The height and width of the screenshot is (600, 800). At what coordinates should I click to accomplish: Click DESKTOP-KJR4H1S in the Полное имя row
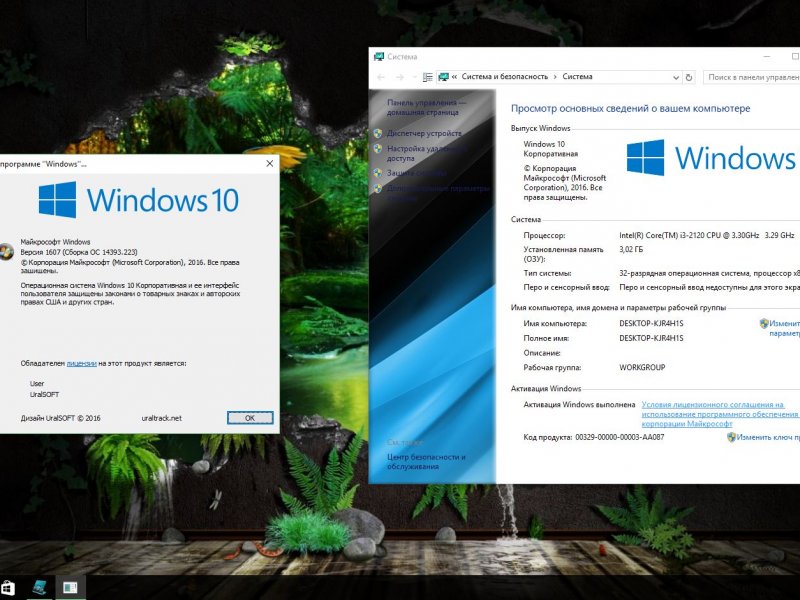click(651, 338)
